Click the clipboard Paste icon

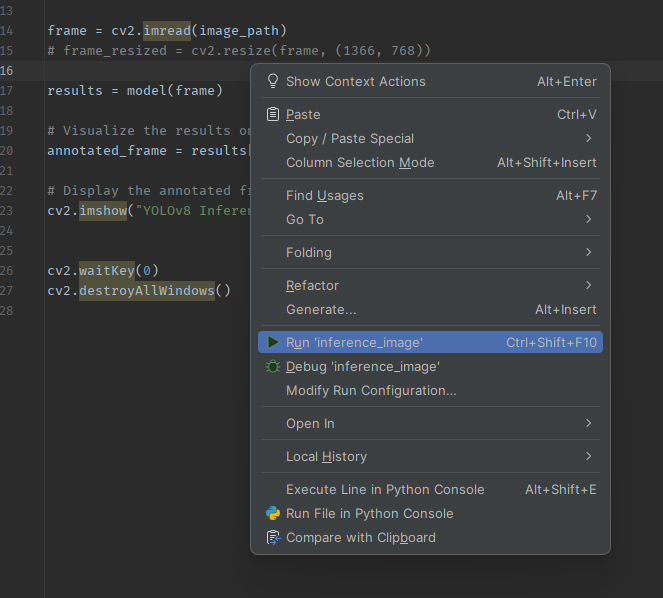[273, 114]
